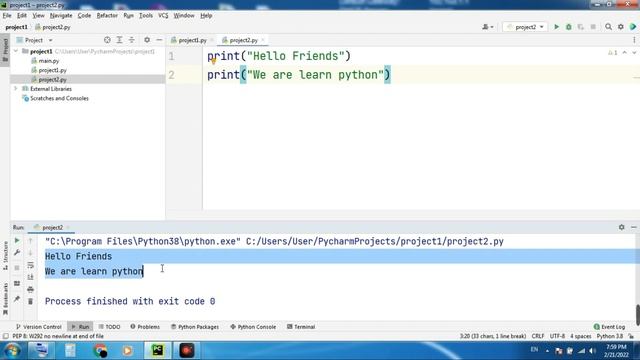Select opened file locate icon in Project panel
This screenshot has height=360, width=640.
pyautogui.click(x=107, y=40)
